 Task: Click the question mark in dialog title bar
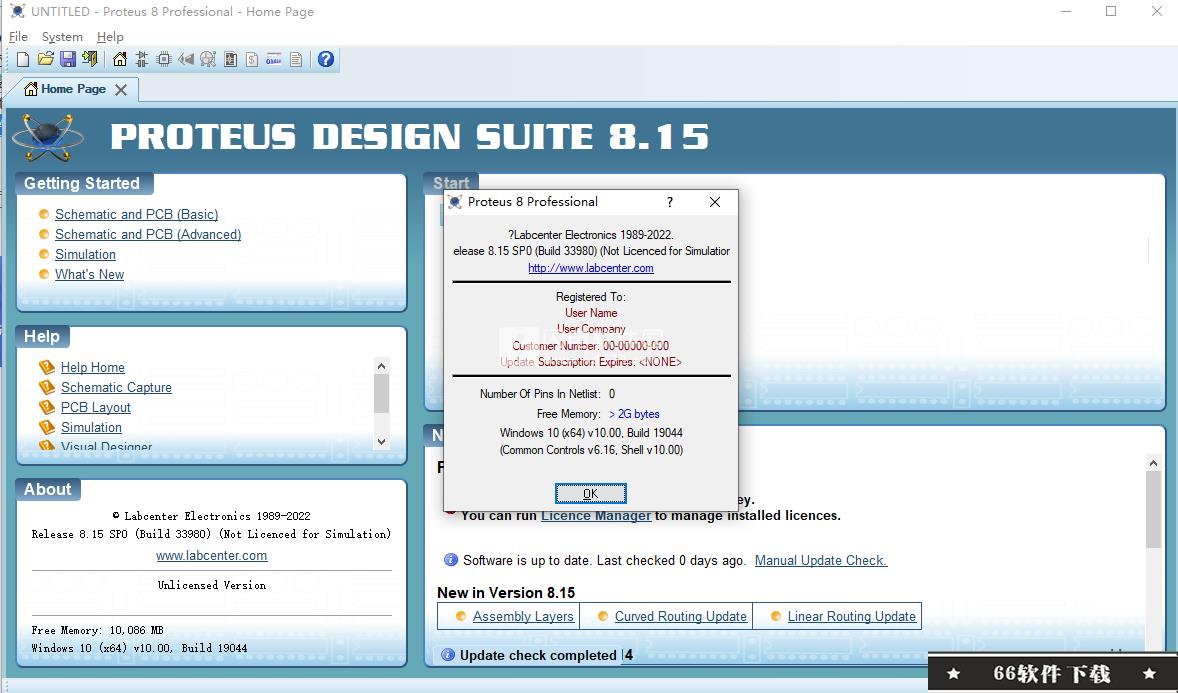click(669, 202)
